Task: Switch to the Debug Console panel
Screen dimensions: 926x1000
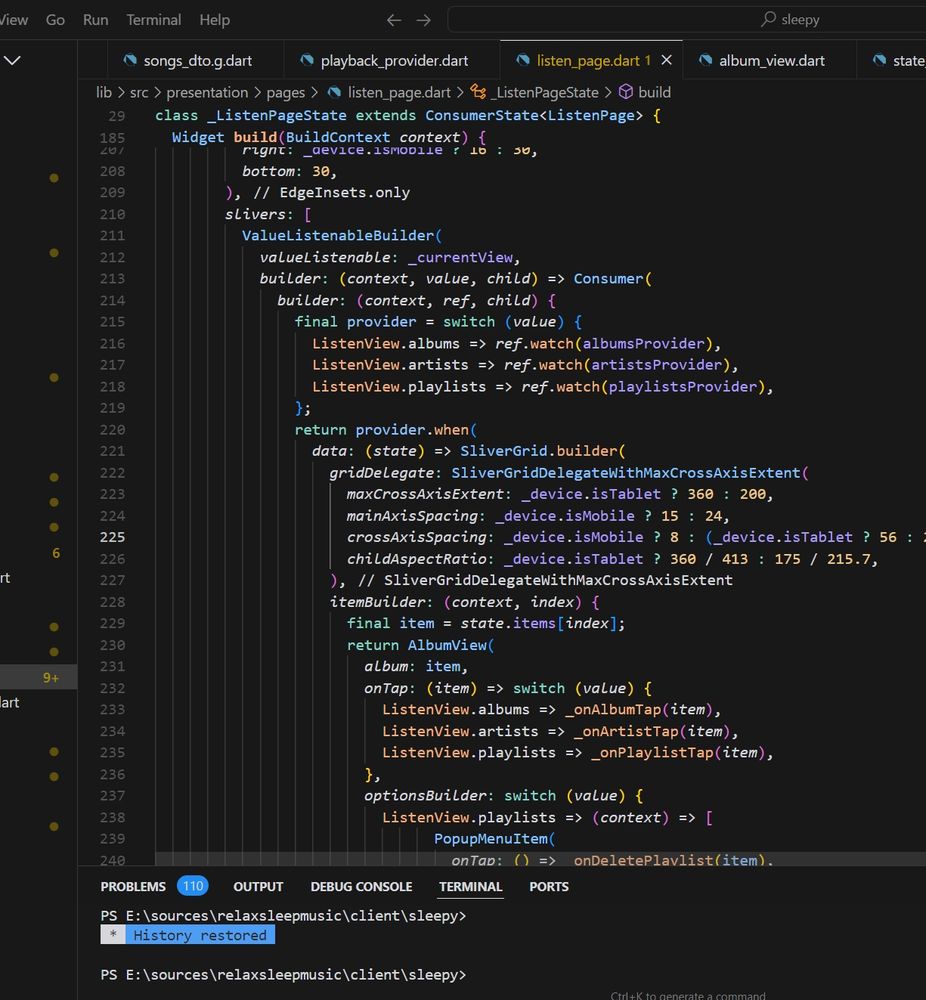Action: (x=361, y=886)
